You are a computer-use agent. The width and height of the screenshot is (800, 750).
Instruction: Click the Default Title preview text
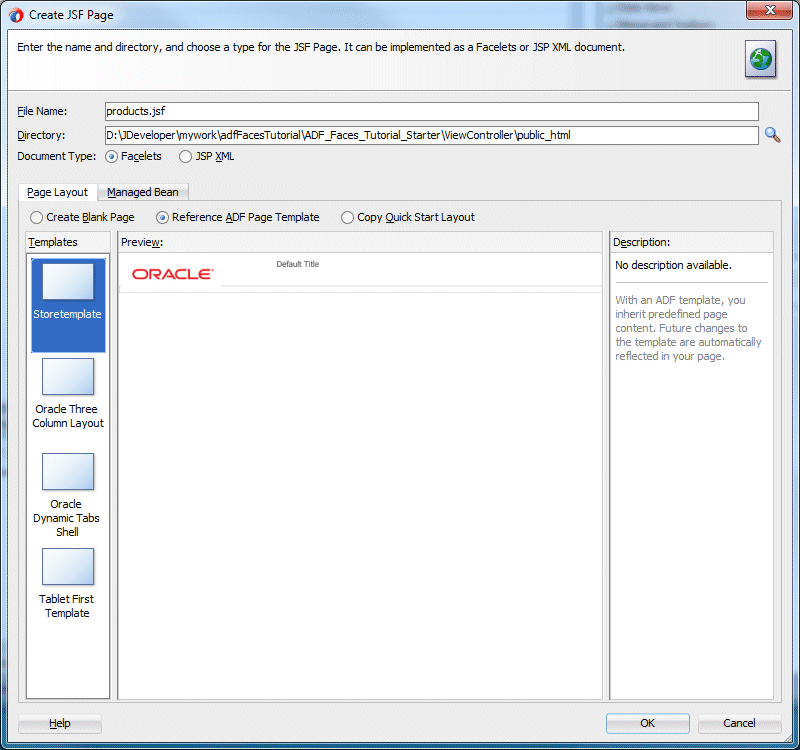click(x=297, y=264)
